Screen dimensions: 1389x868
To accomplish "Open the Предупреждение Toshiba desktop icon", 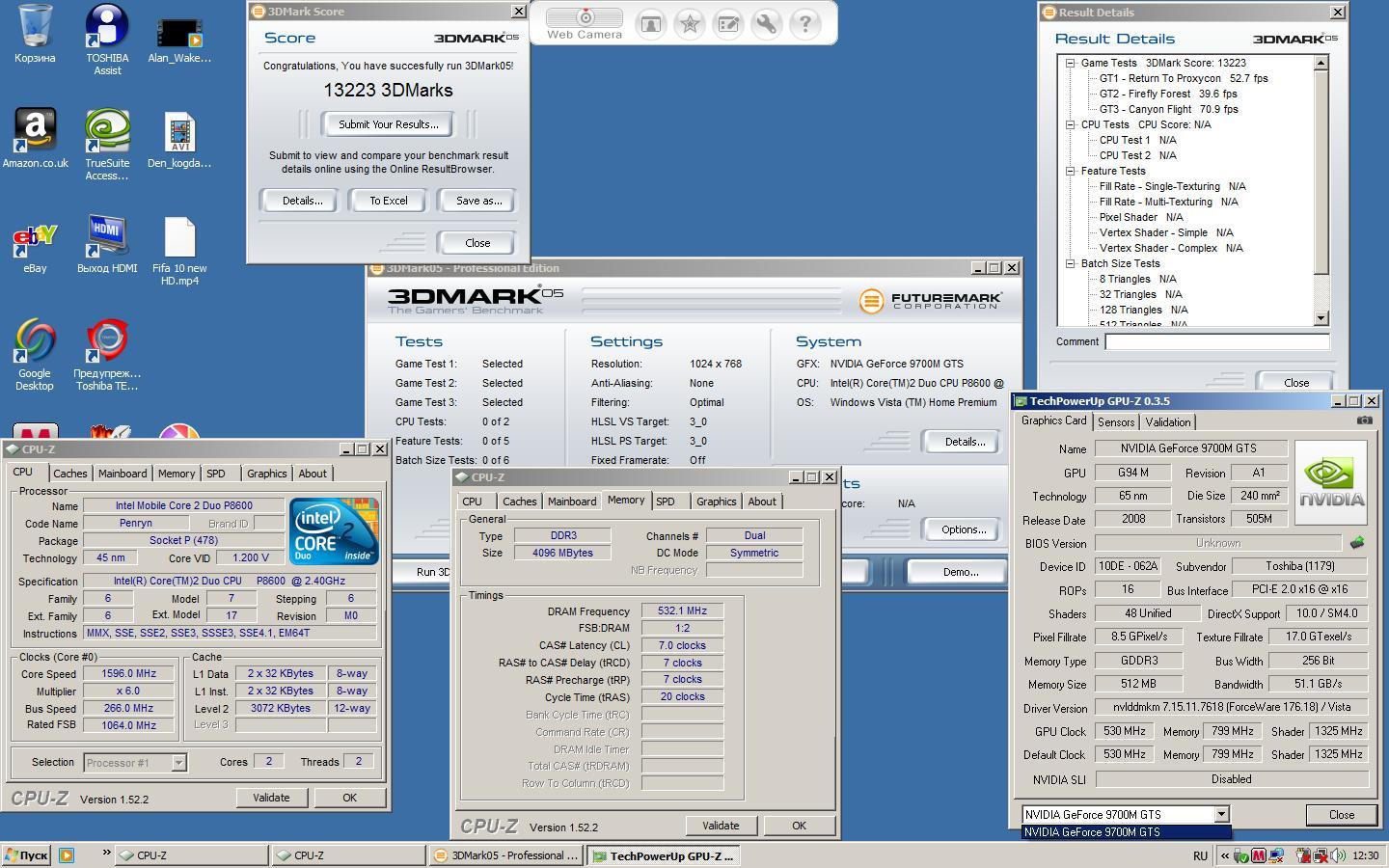I will [x=107, y=355].
